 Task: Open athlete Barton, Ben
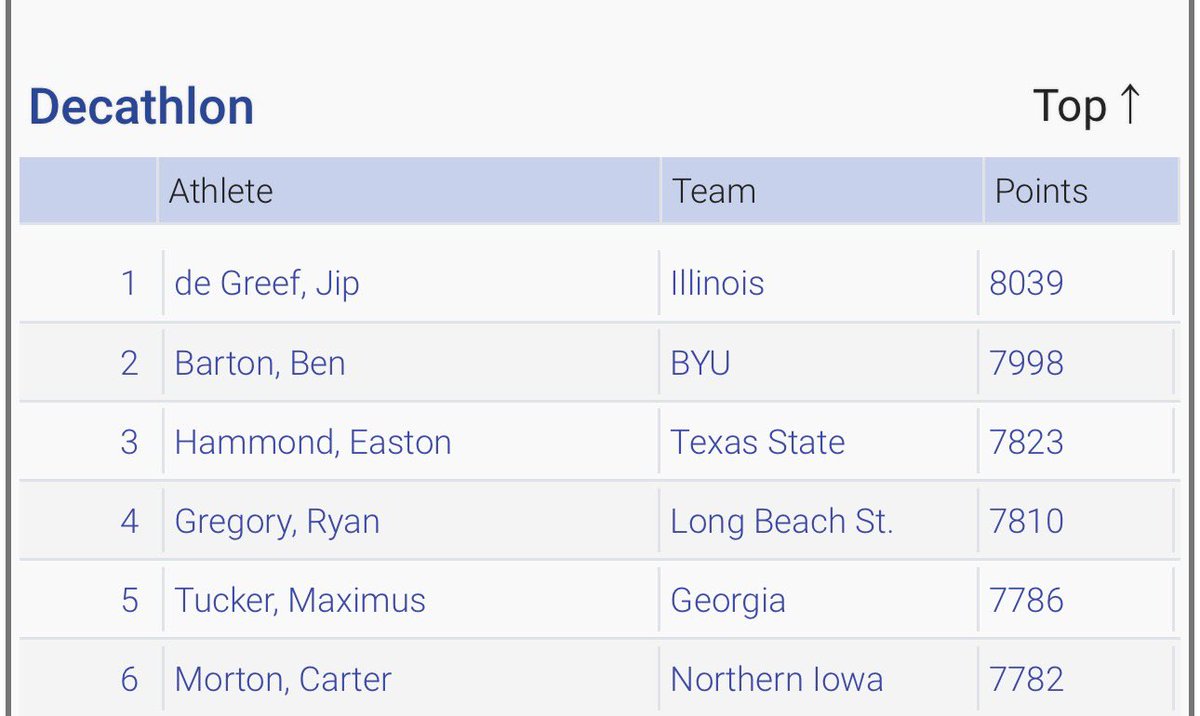point(260,362)
